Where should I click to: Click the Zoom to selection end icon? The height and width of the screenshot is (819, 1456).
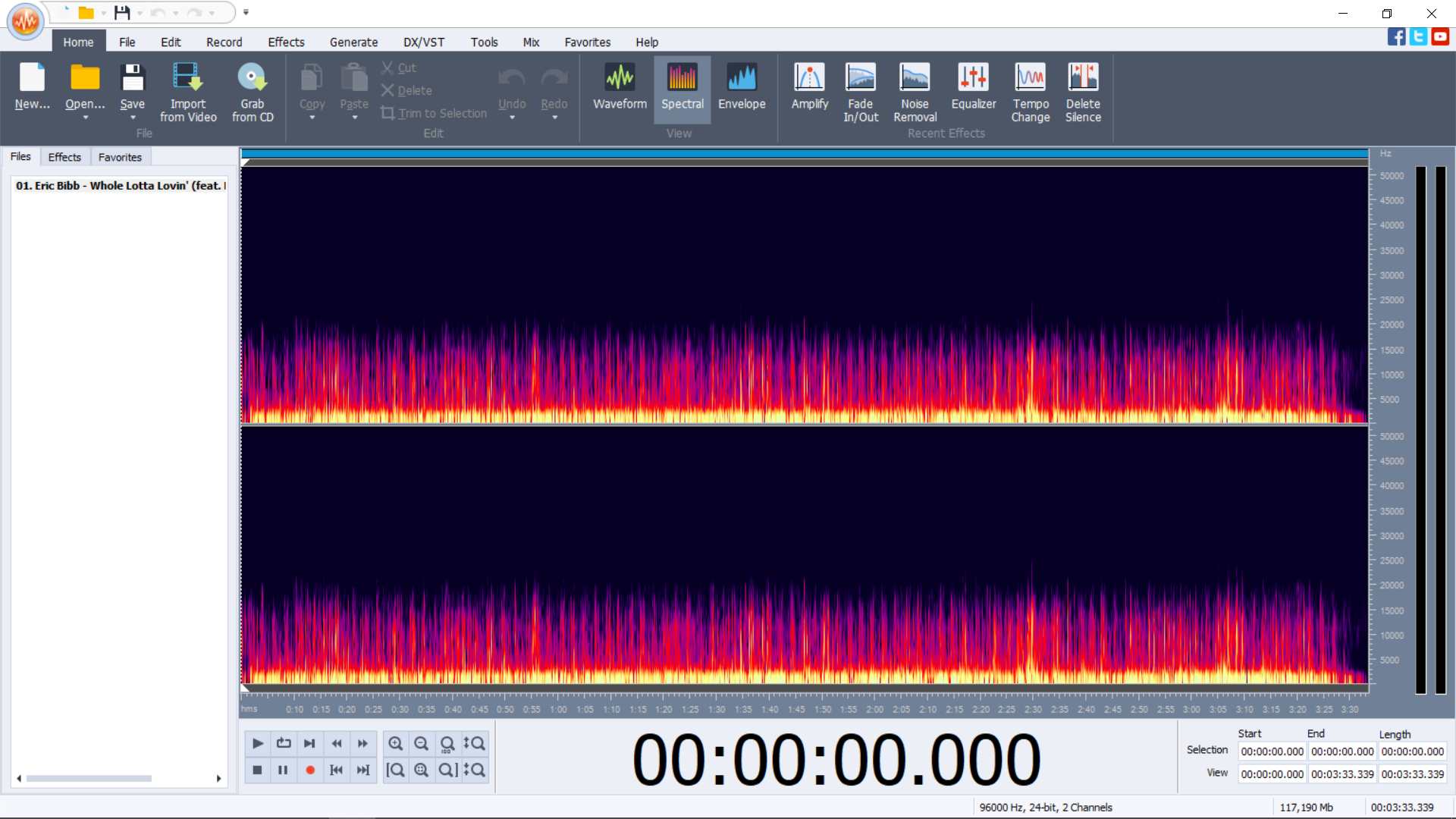(x=447, y=770)
